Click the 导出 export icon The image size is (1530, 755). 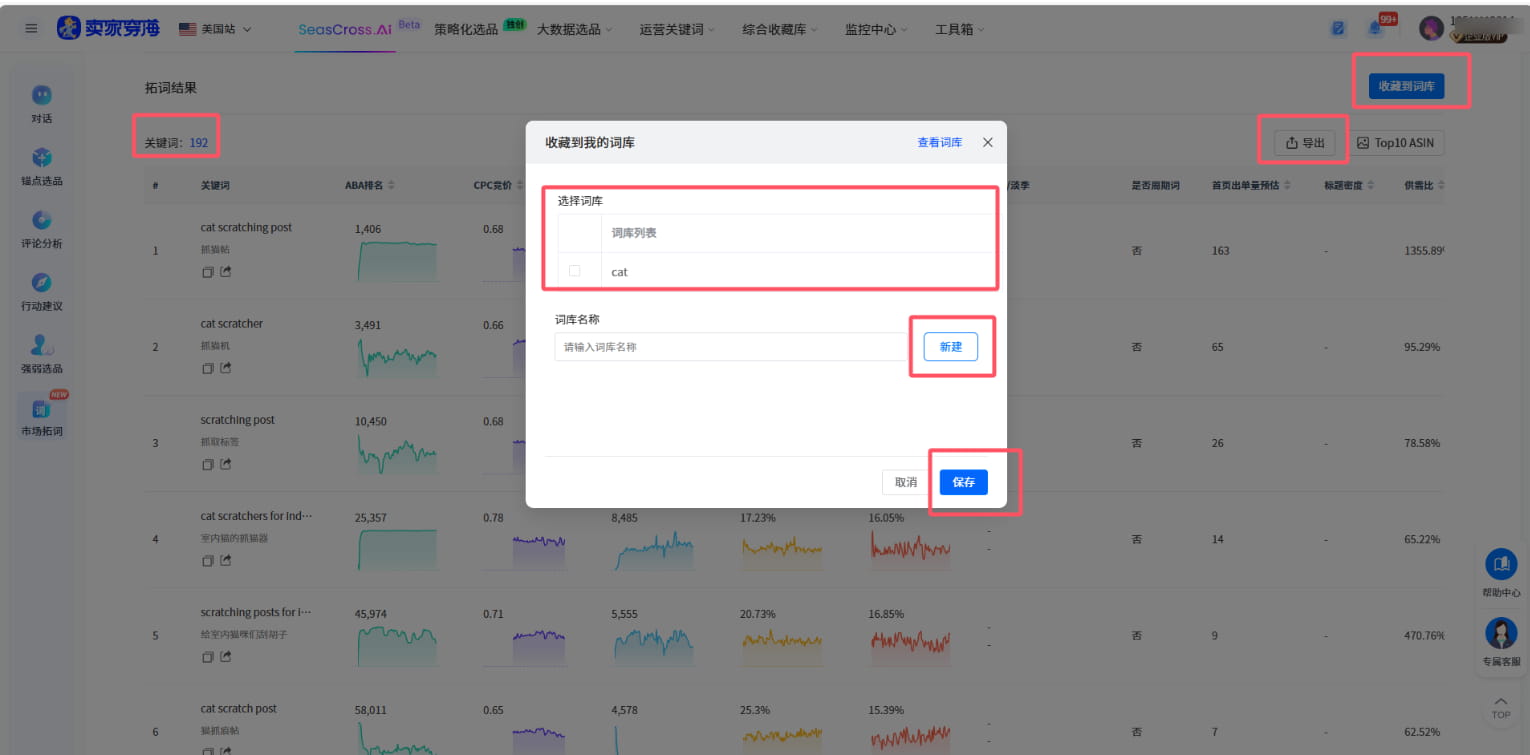pos(1303,142)
